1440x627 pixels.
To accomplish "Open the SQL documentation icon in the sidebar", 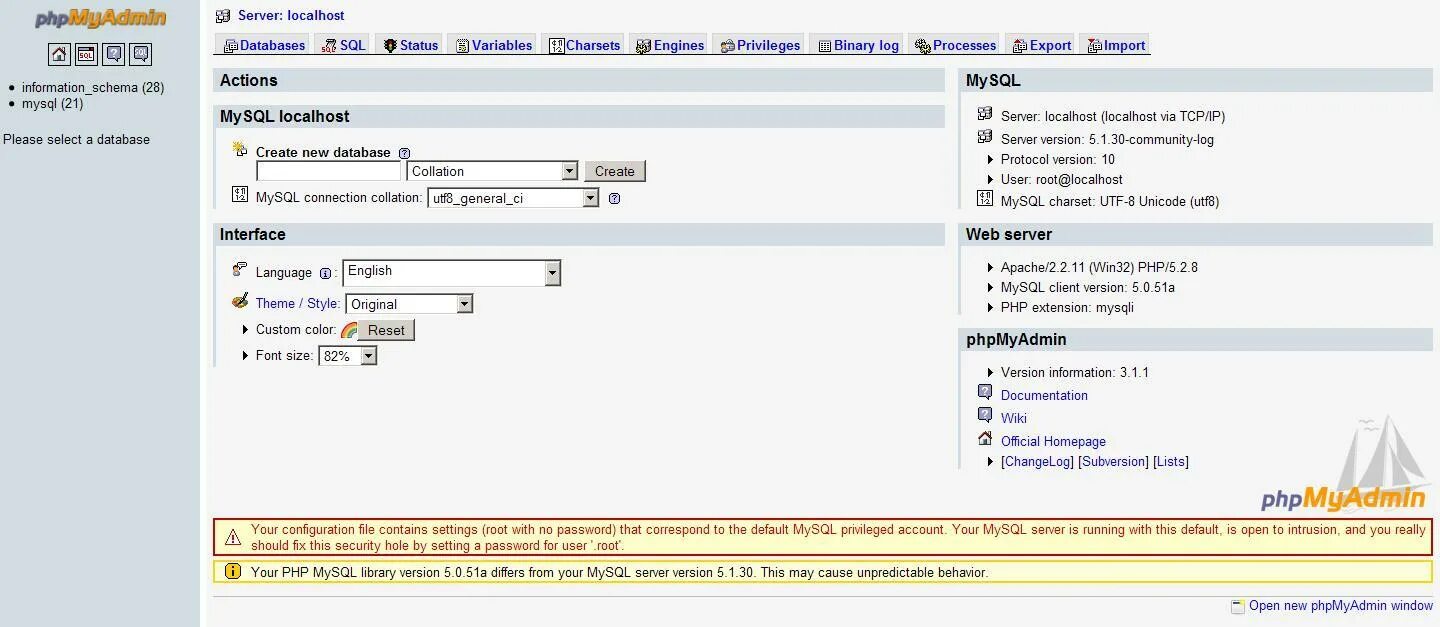I will click(141, 54).
